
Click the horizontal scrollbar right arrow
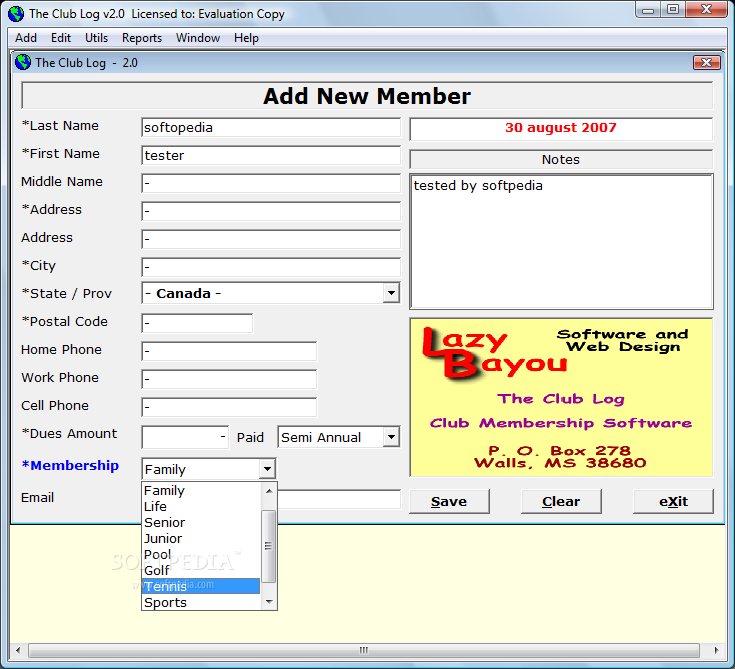(x=716, y=650)
